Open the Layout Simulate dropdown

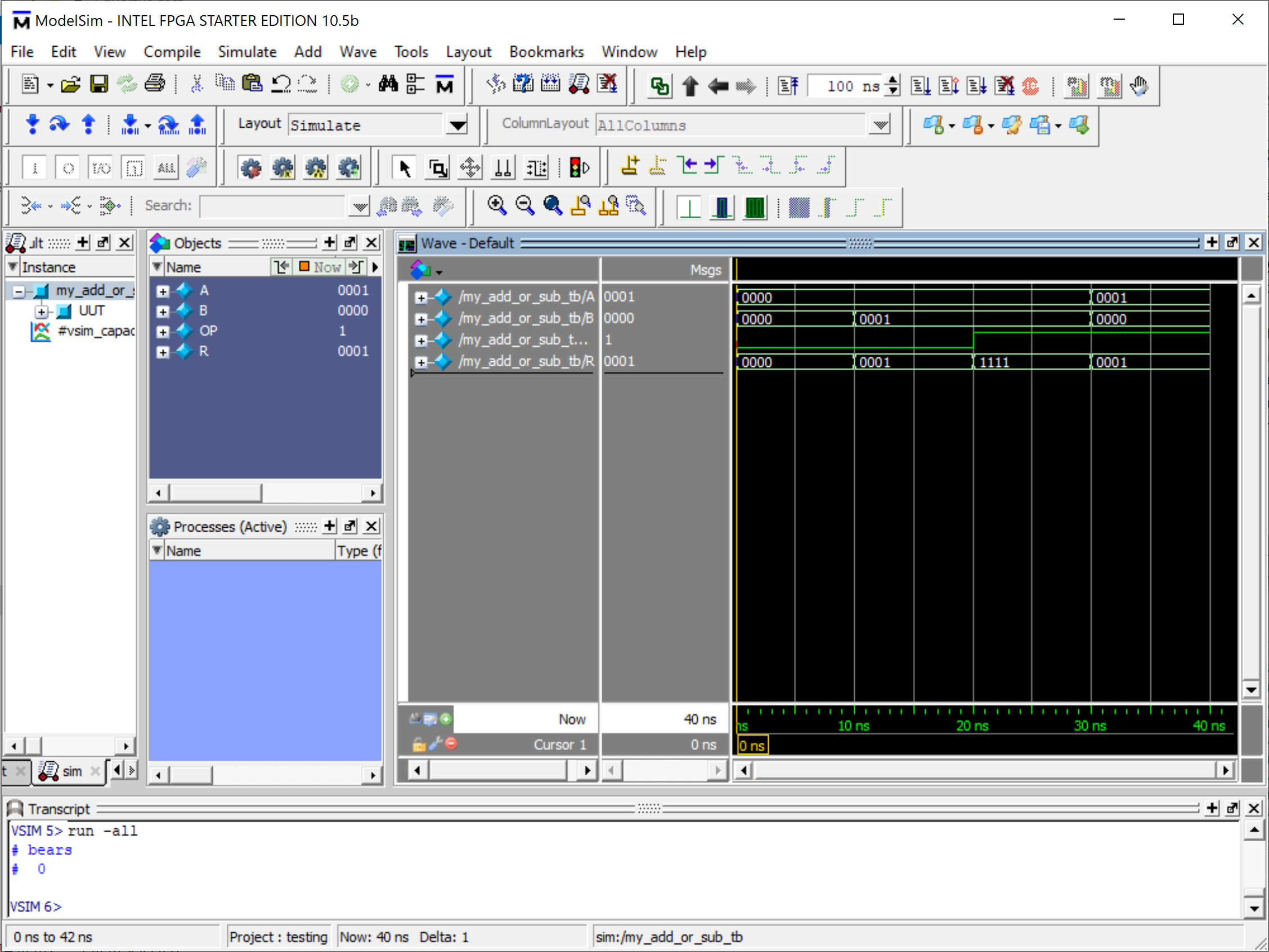tap(457, 125)
